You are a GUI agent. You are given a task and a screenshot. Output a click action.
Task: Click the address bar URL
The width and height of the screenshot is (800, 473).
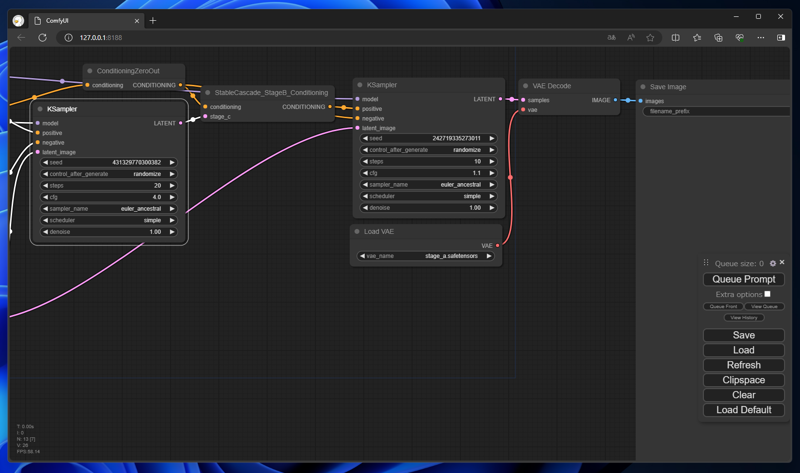pyautogui.click(x=101, y=38)
